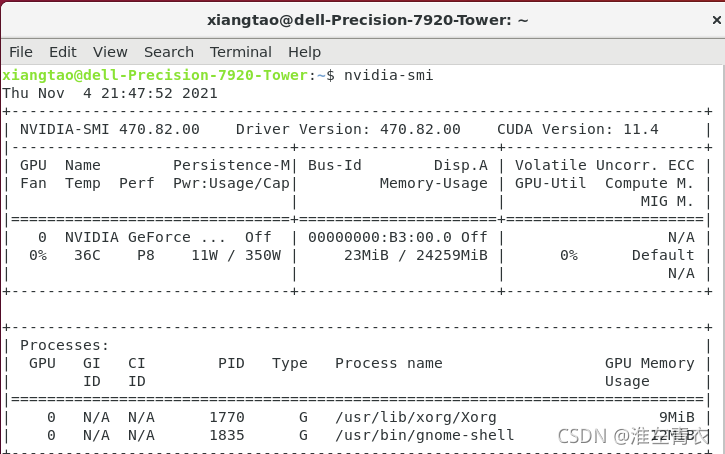Click the terminal window title bar text
Screen dimensions: 725x454
point(368,20)
